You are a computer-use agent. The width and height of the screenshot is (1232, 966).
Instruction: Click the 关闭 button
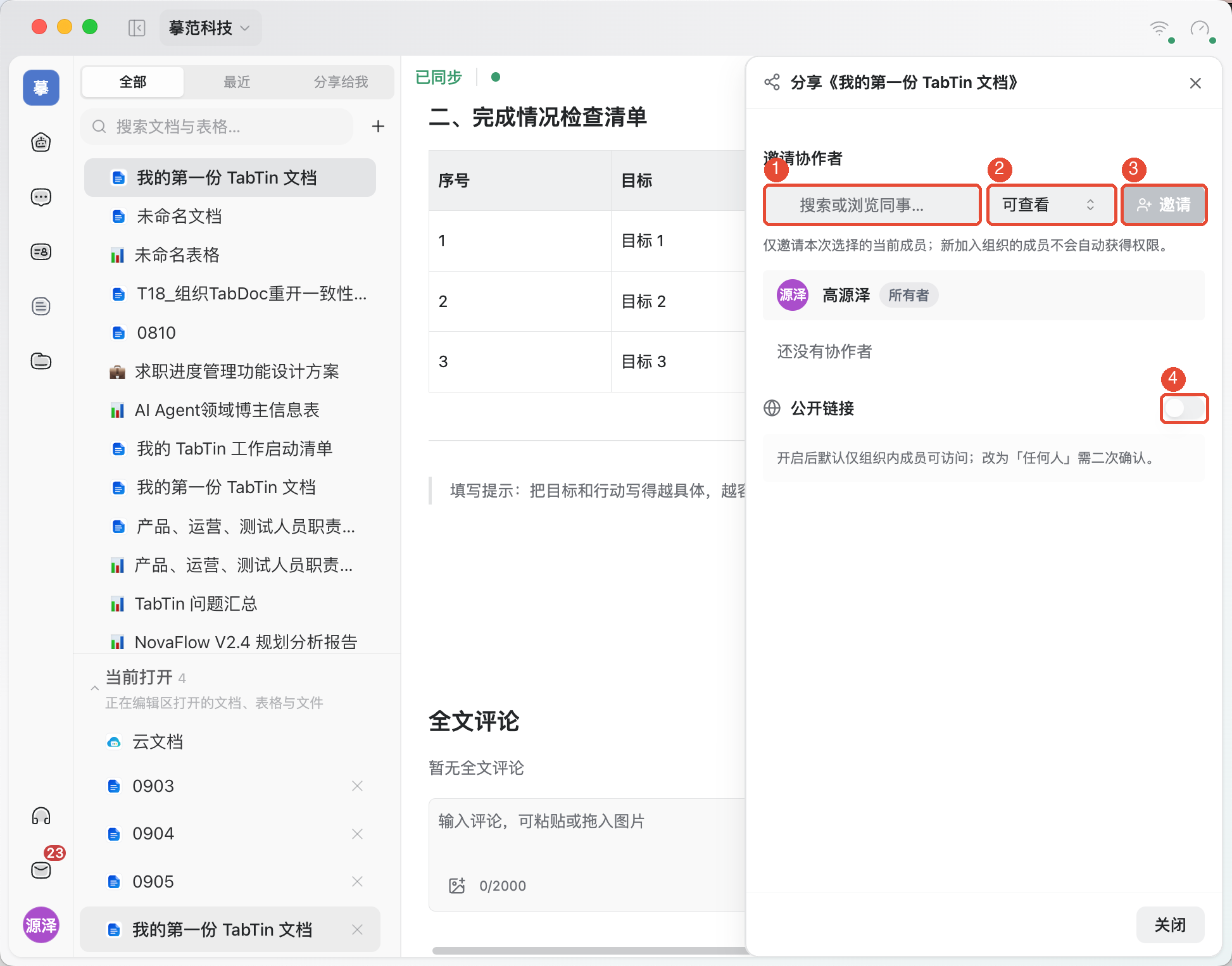click(1170, 925)
